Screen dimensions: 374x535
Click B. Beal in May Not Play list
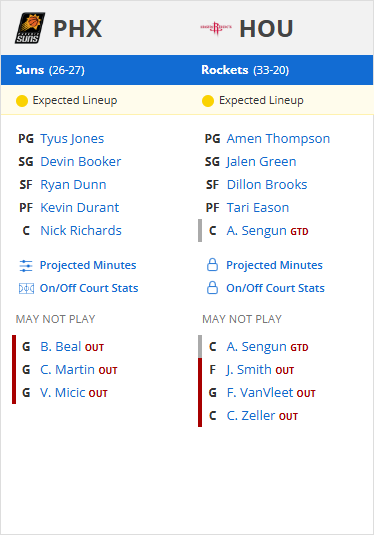click(61, 347)
